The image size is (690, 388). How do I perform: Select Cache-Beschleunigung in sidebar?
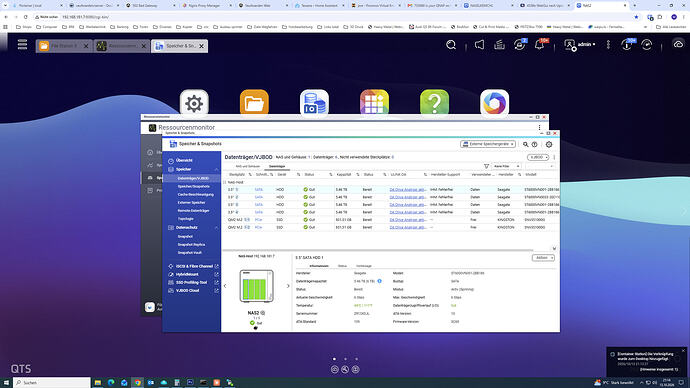[195, 194]
